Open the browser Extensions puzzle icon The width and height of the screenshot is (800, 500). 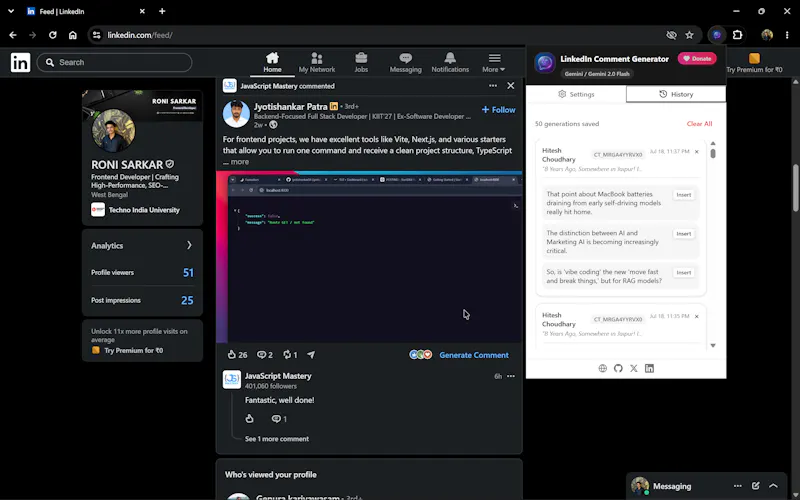[x=737, y=35]
